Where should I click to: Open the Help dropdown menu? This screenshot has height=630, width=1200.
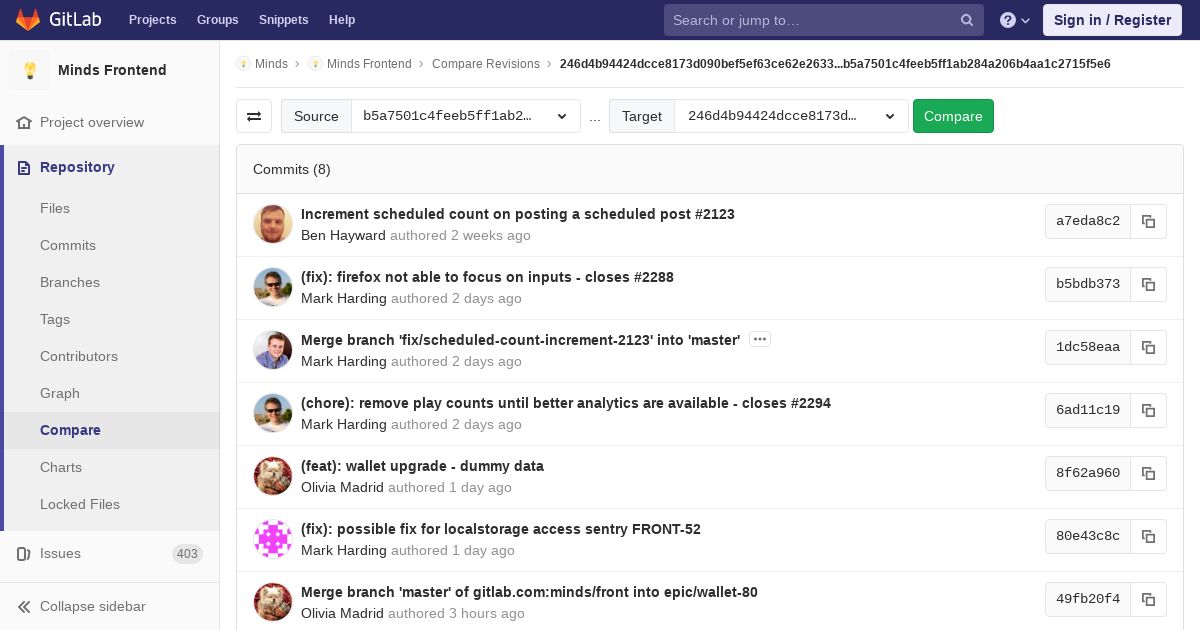(1016, 20)
